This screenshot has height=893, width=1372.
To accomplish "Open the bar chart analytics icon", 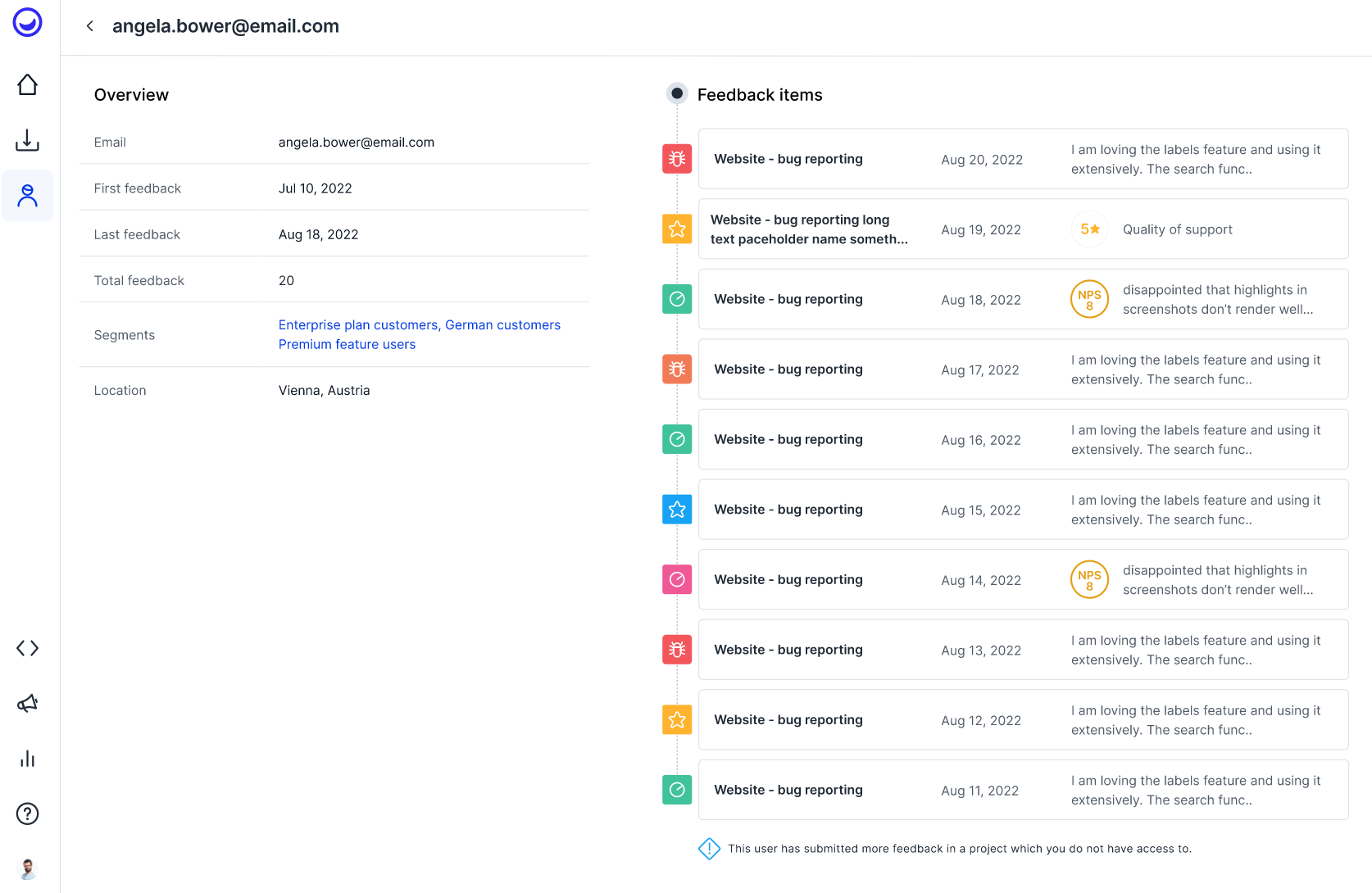I will (28, 759).
